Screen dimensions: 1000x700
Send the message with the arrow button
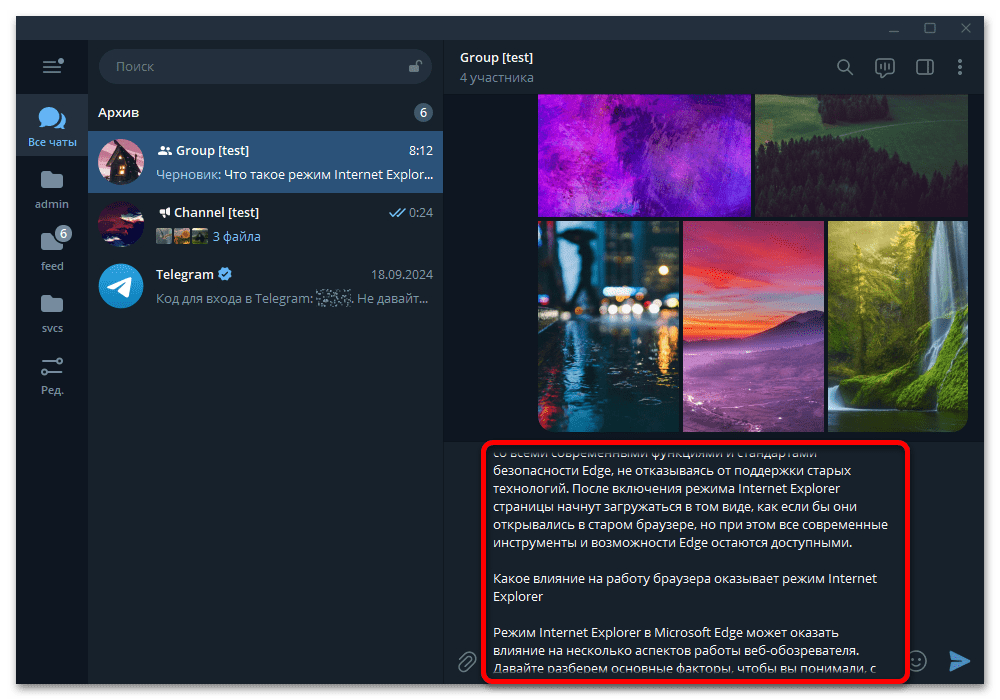point(959,661)
